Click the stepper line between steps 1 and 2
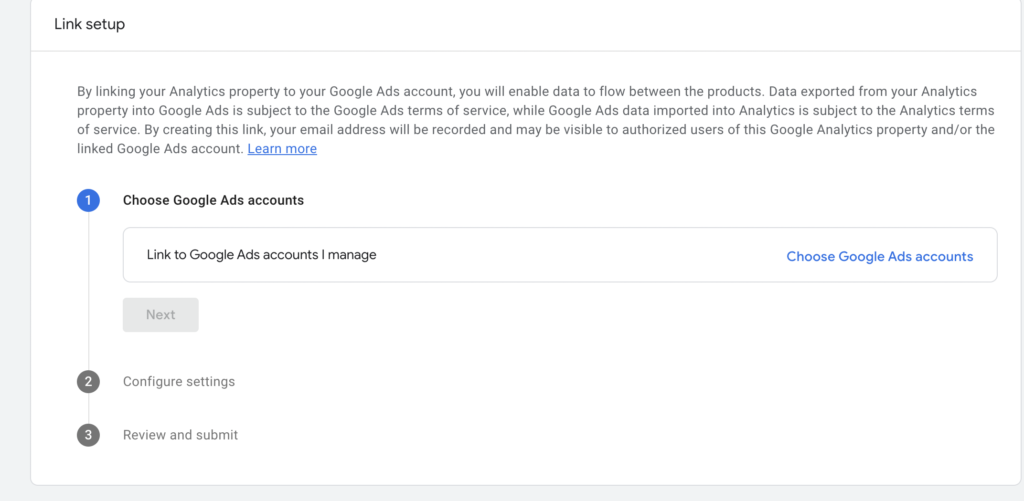 click(88, 291)
